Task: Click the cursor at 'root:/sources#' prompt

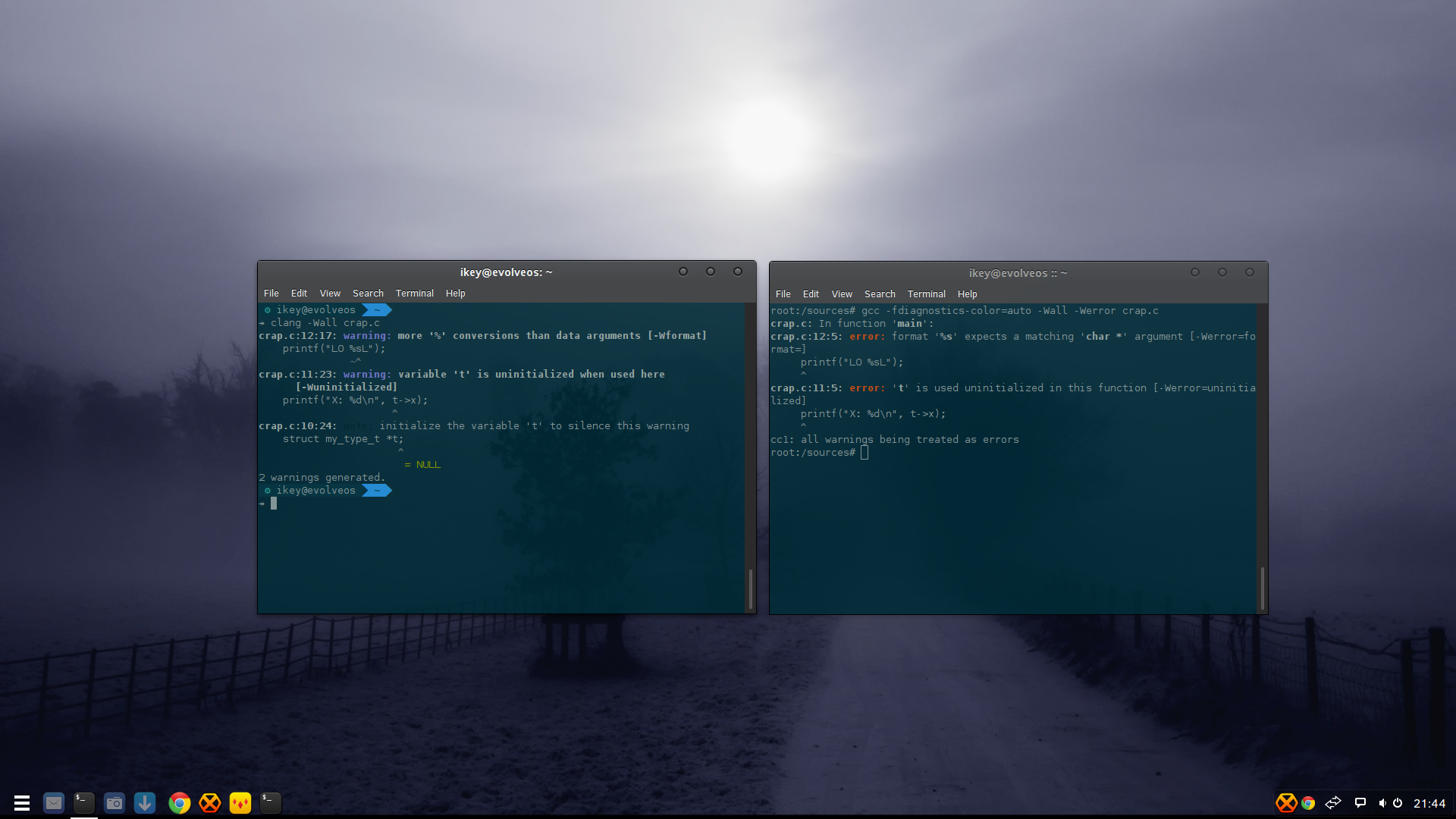Action: coord(864,453)
